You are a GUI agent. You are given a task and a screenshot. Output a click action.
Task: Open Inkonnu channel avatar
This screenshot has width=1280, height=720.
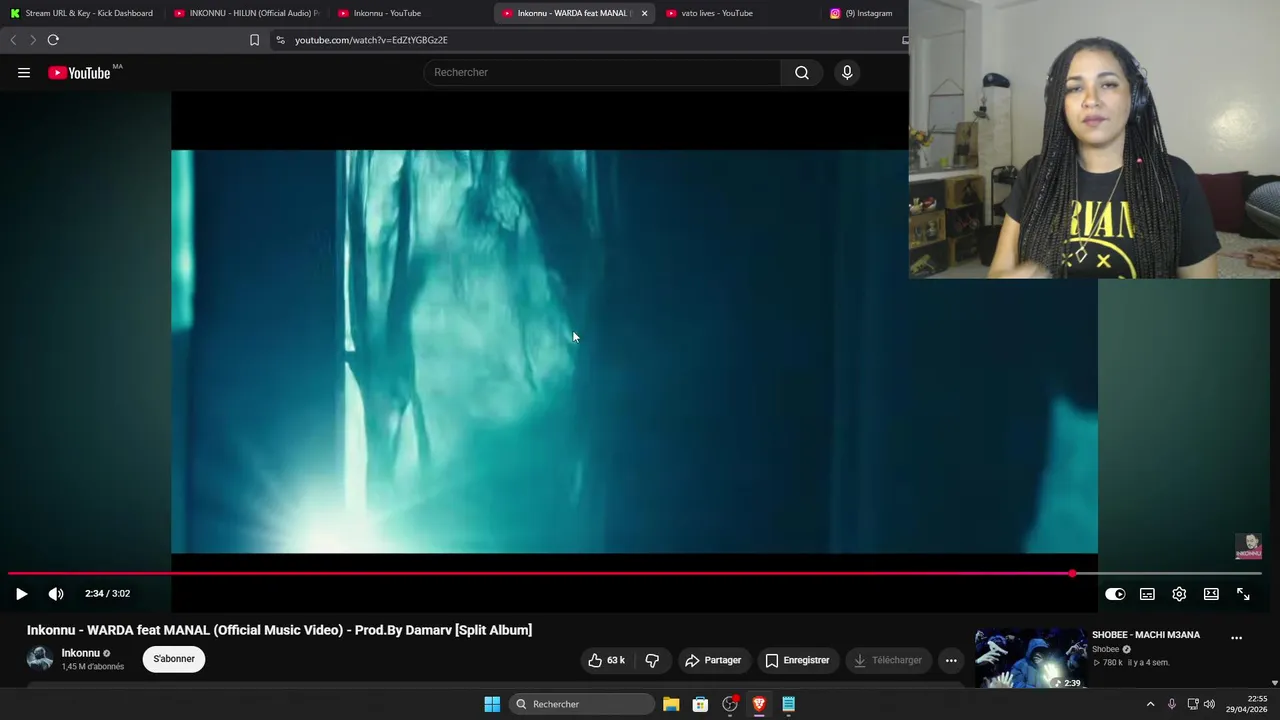[x=40, y=658]
